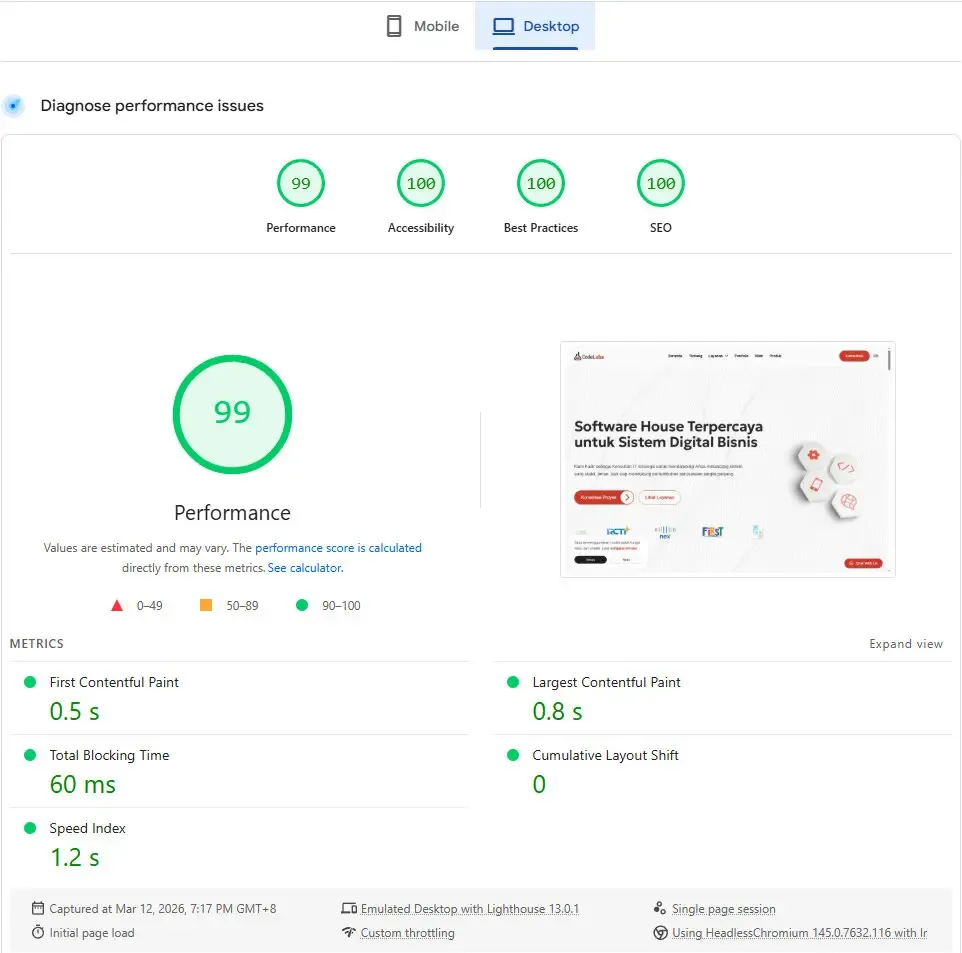Select the Mobile tab
962x953 pixels.
[422, 26]
